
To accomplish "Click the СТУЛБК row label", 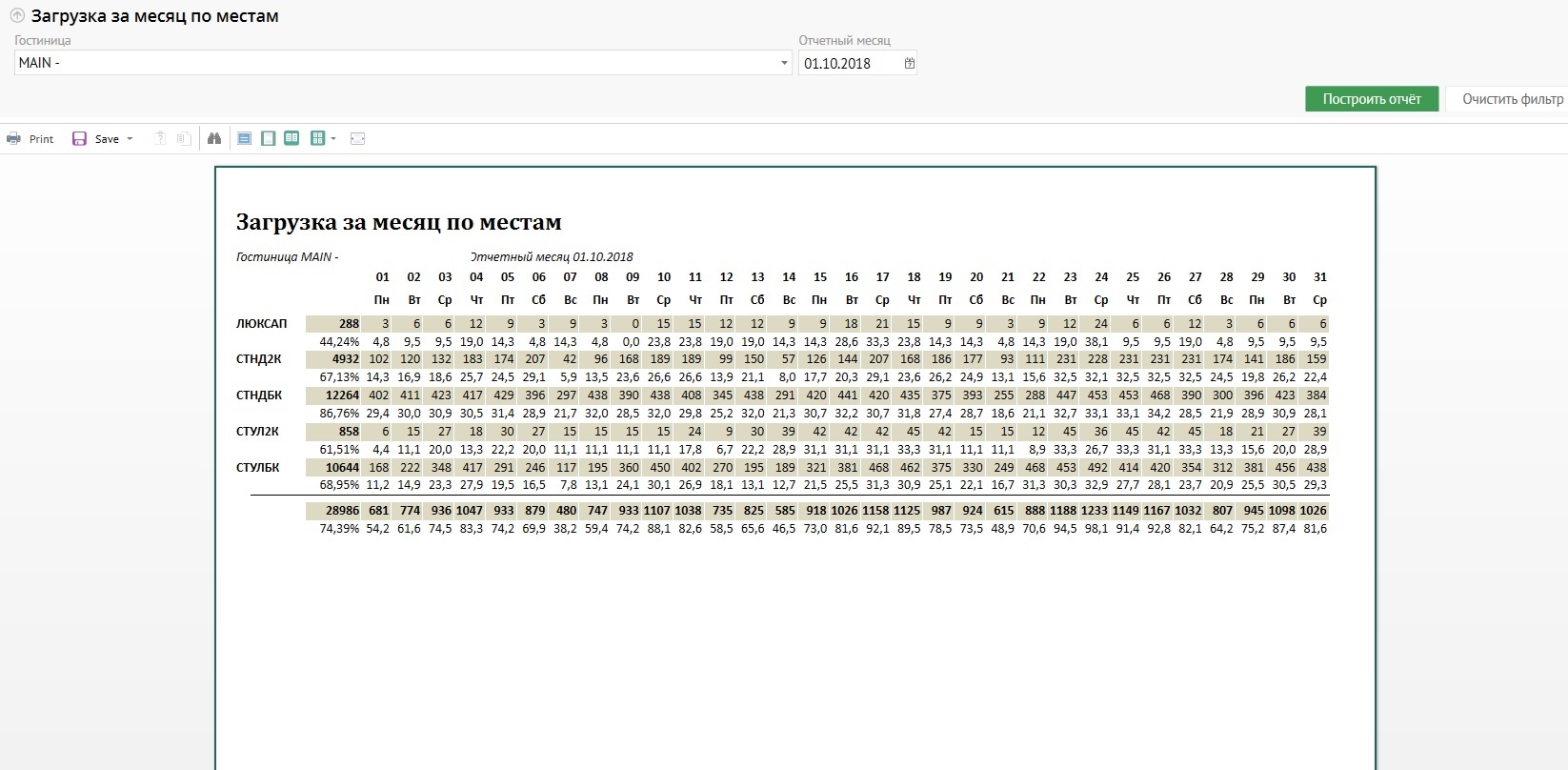I will pyautogui.click(x=258, y=468).
